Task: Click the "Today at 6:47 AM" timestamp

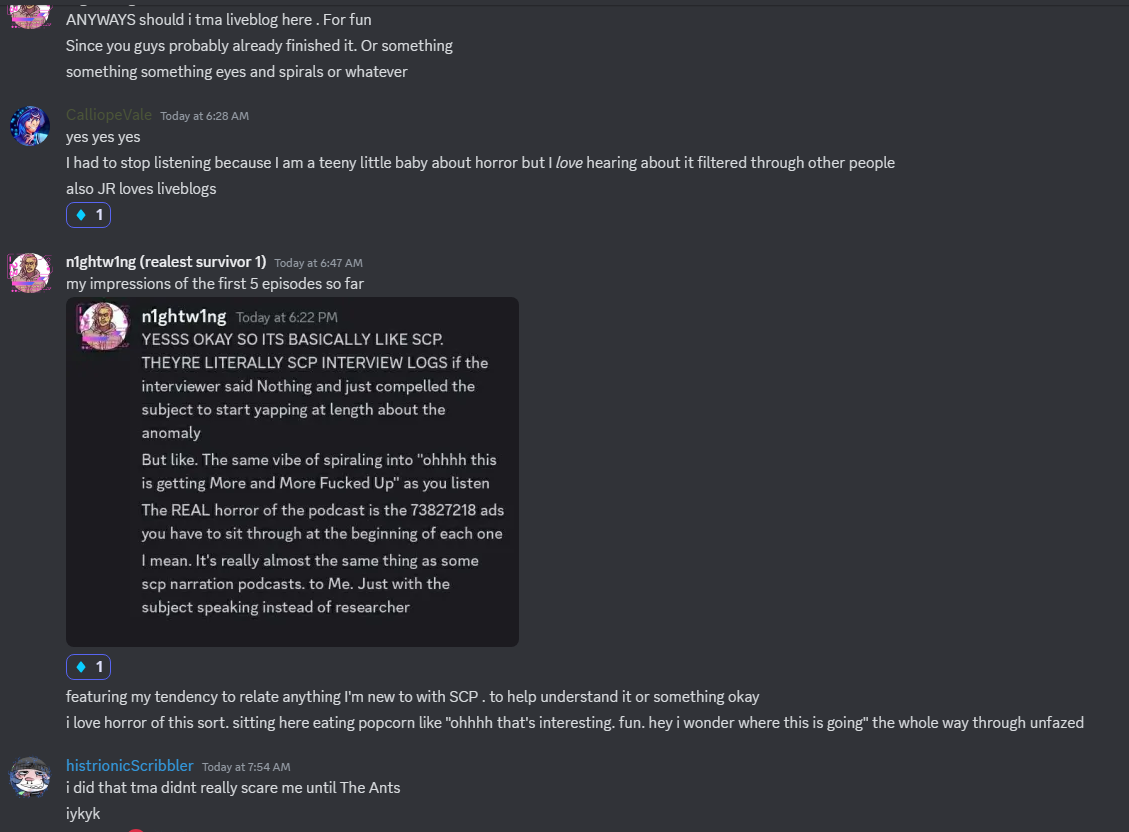Action: pos(318,263)
